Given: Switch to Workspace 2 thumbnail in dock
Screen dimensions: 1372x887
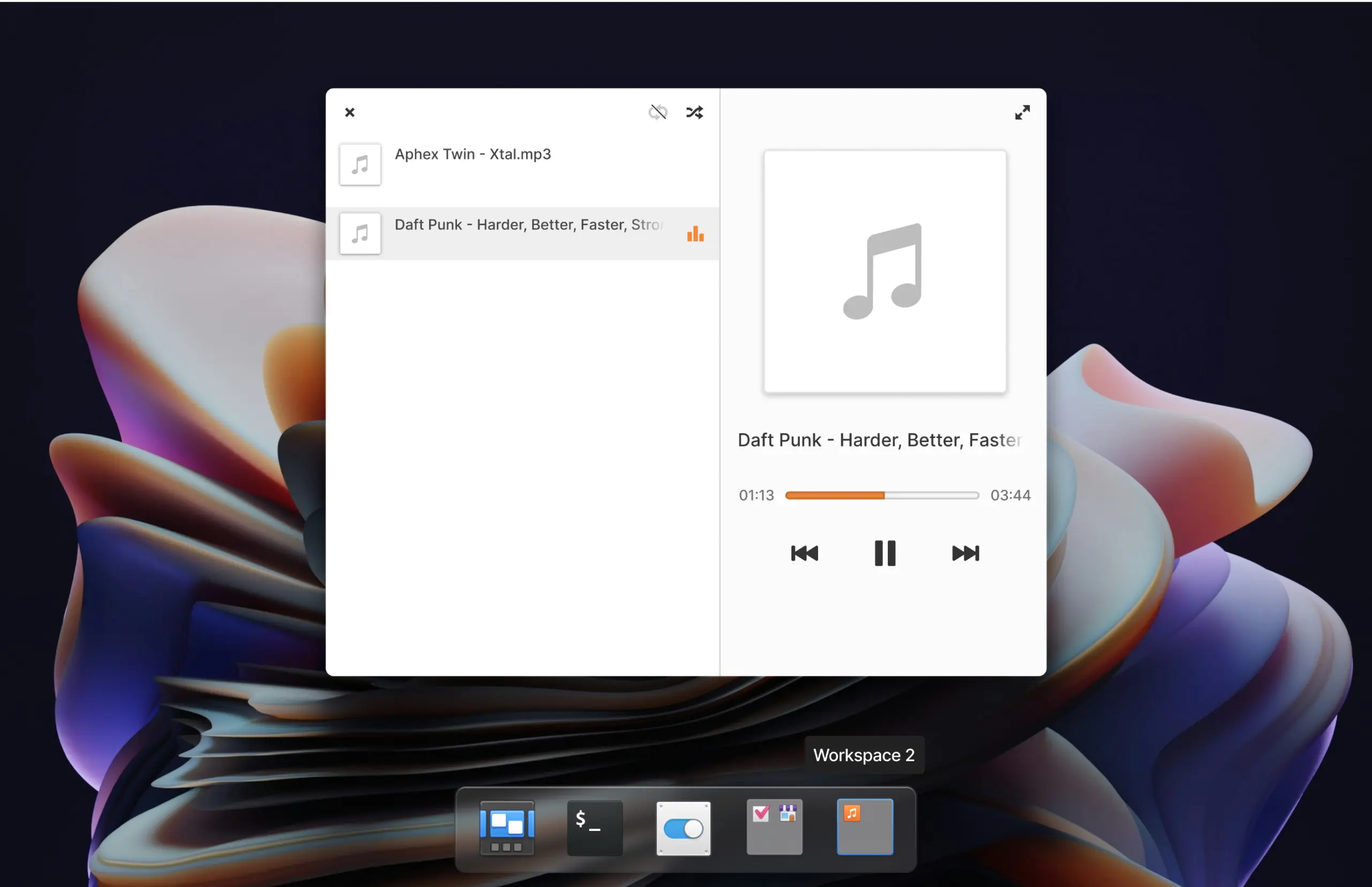Looking at the screenshot, I should pyautogui.click(x=864, y=828).
